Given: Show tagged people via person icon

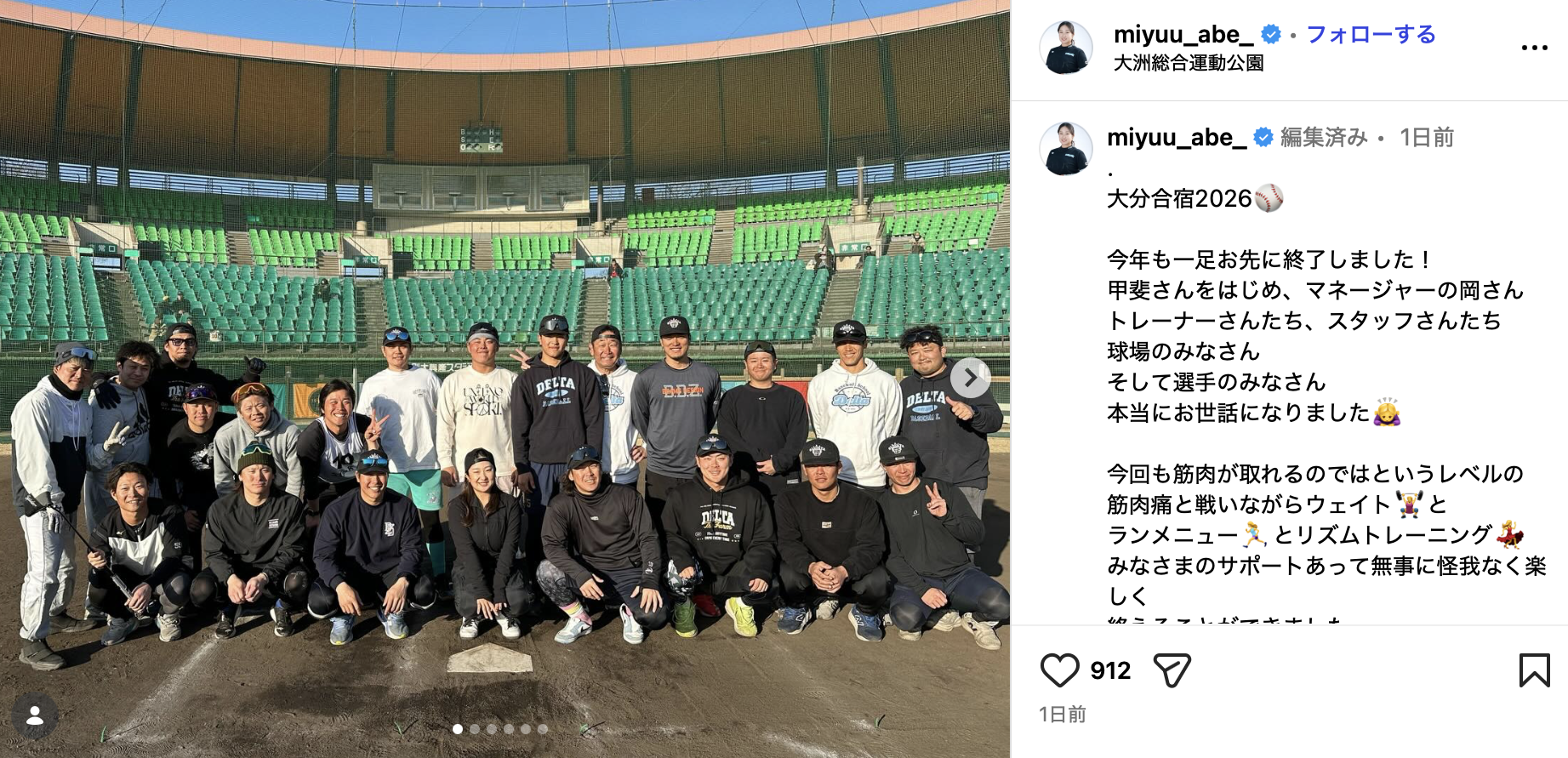Looking at the screenshot, I should point(35,716).
